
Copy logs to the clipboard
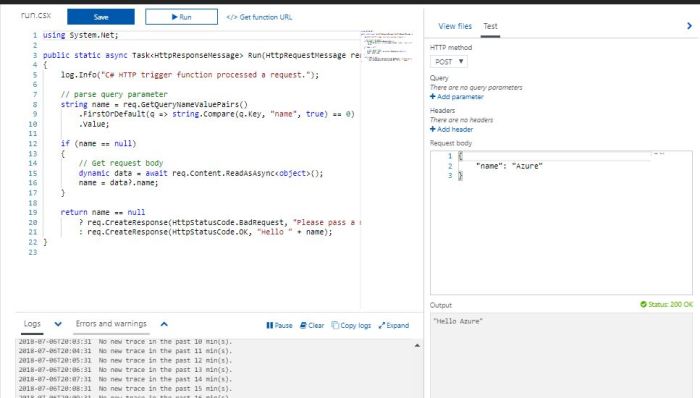tap(351, 325)
